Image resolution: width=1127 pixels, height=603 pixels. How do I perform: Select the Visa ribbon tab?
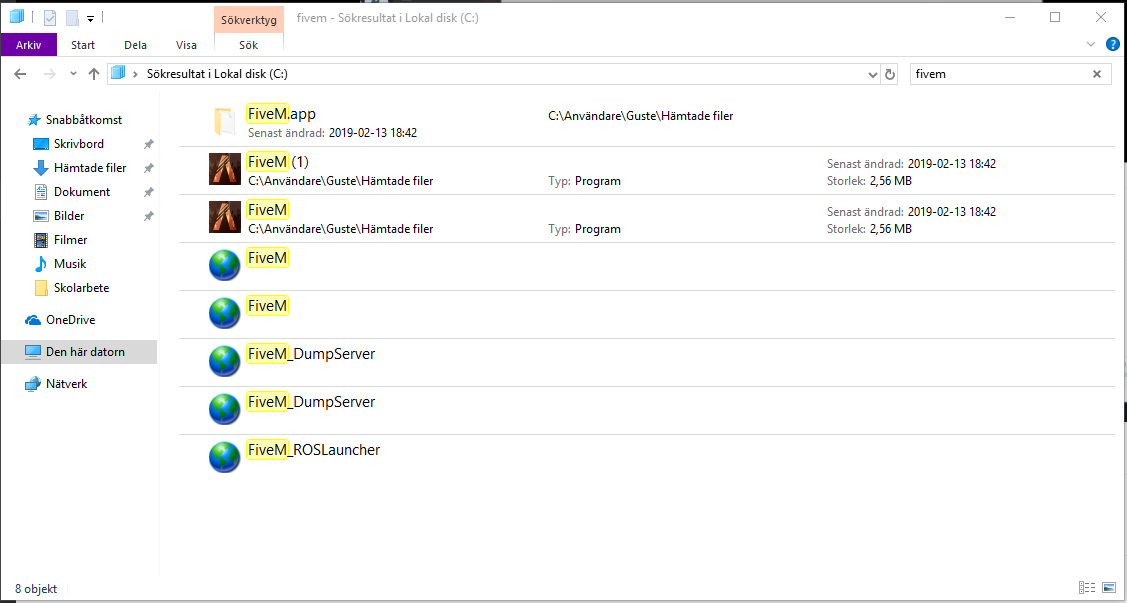coord(186,45)
